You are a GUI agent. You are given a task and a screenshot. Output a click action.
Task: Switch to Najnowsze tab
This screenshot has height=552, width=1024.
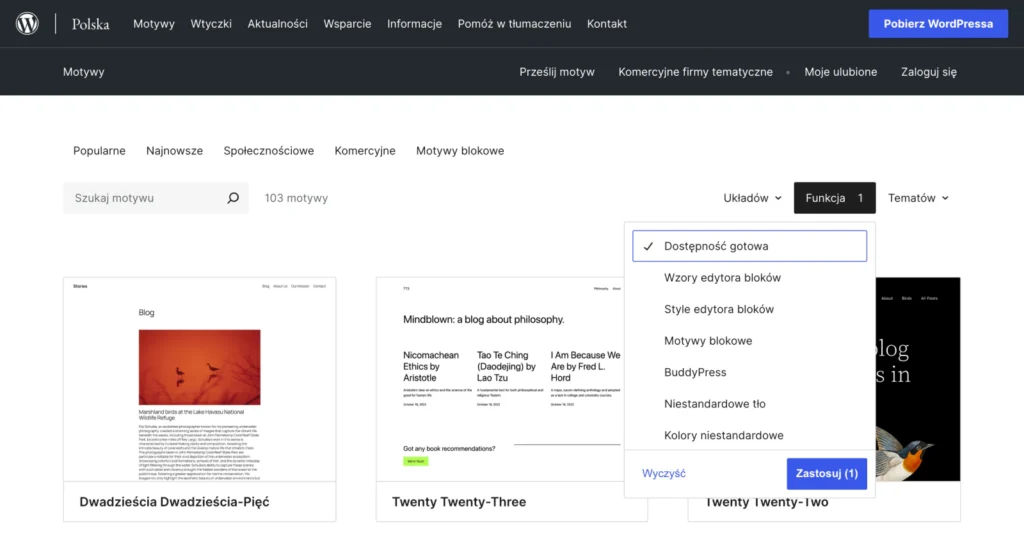pos(174,150)
